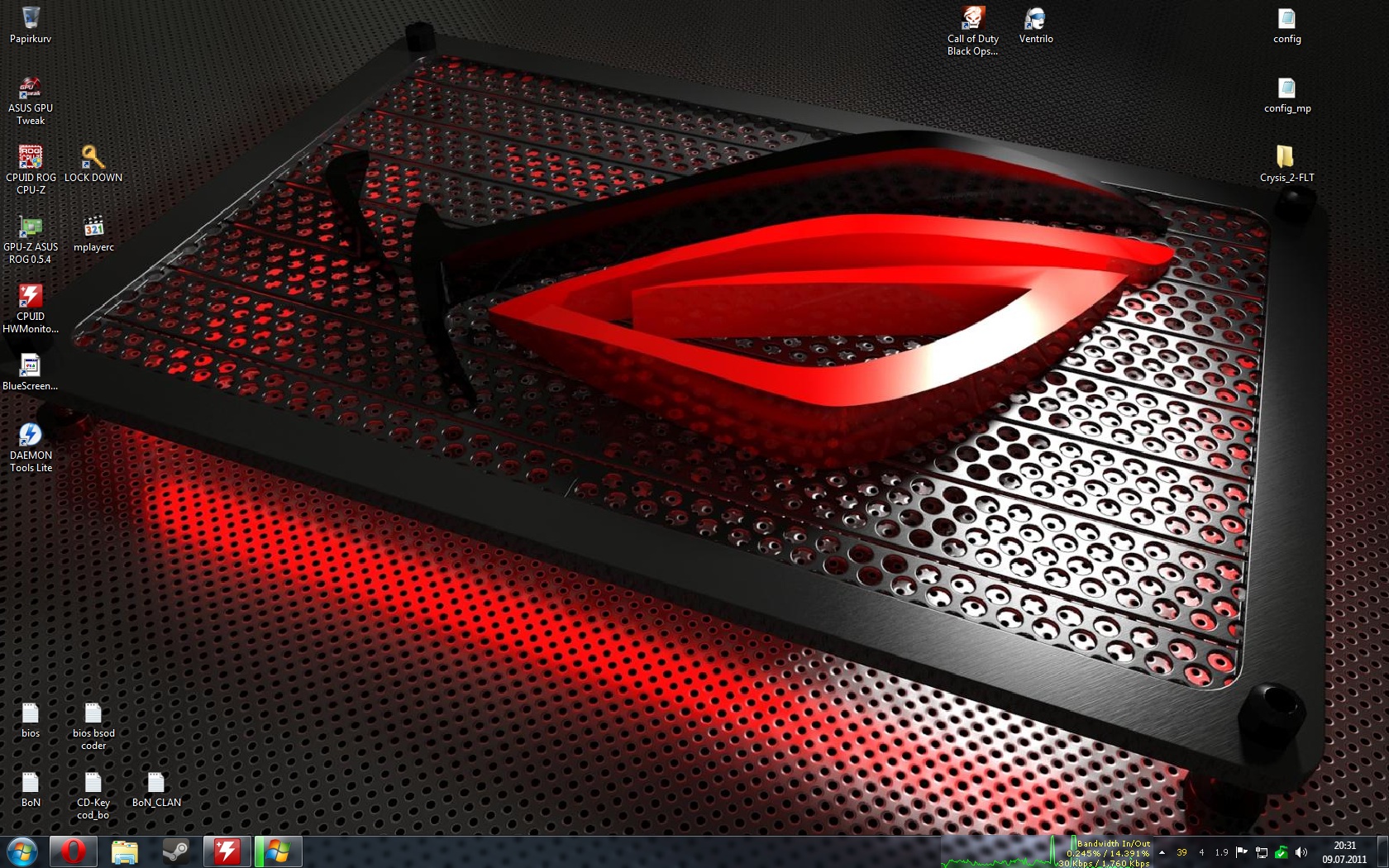This screenshot has width=1389, height=868.
Task: Click the tray value 4 indicator
Action: (1202, 852)
